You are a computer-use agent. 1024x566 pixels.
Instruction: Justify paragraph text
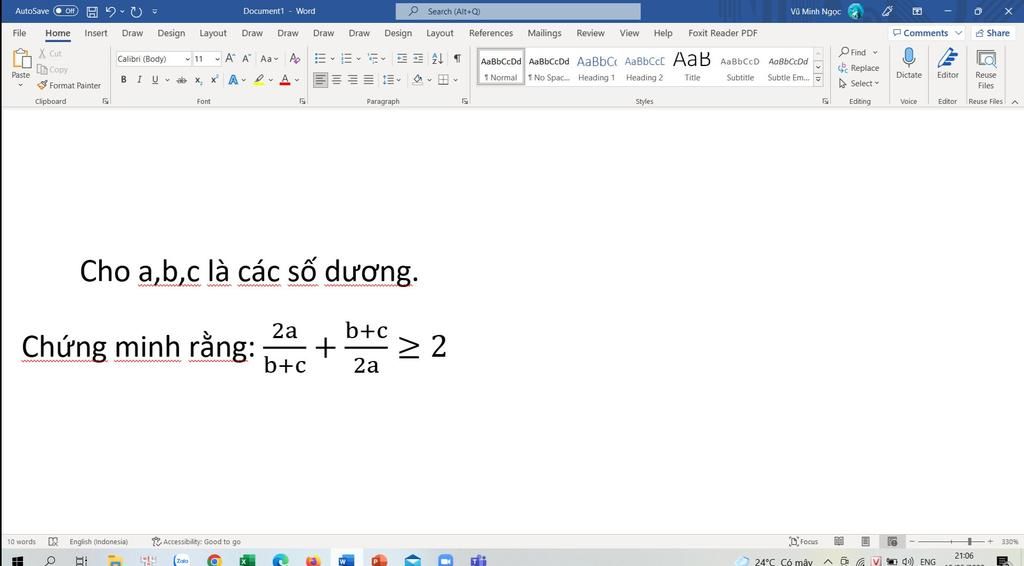(x=368, y=80)
